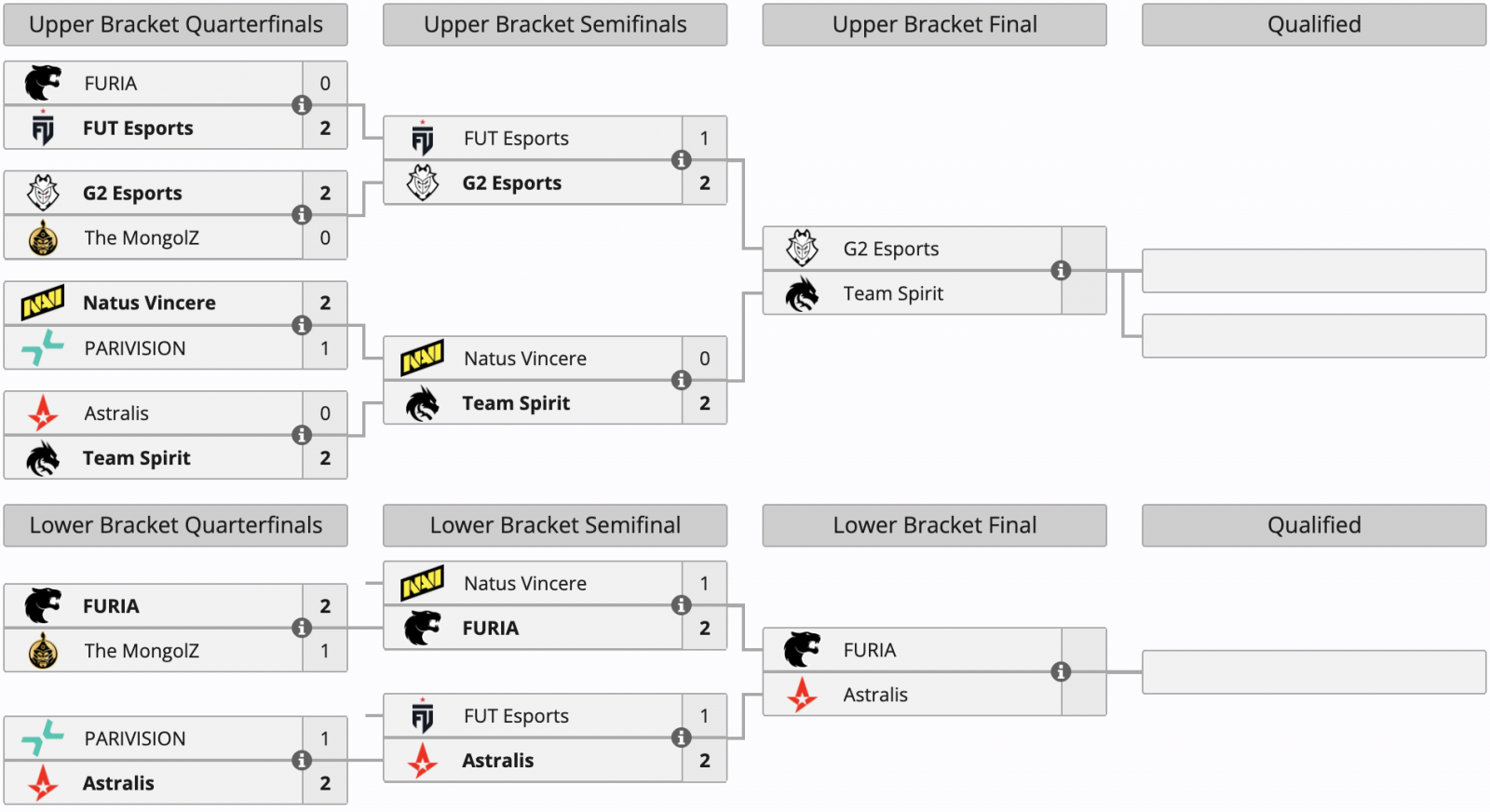Click info icon for G2 Esports vs The MongolZ

[302, 215]
